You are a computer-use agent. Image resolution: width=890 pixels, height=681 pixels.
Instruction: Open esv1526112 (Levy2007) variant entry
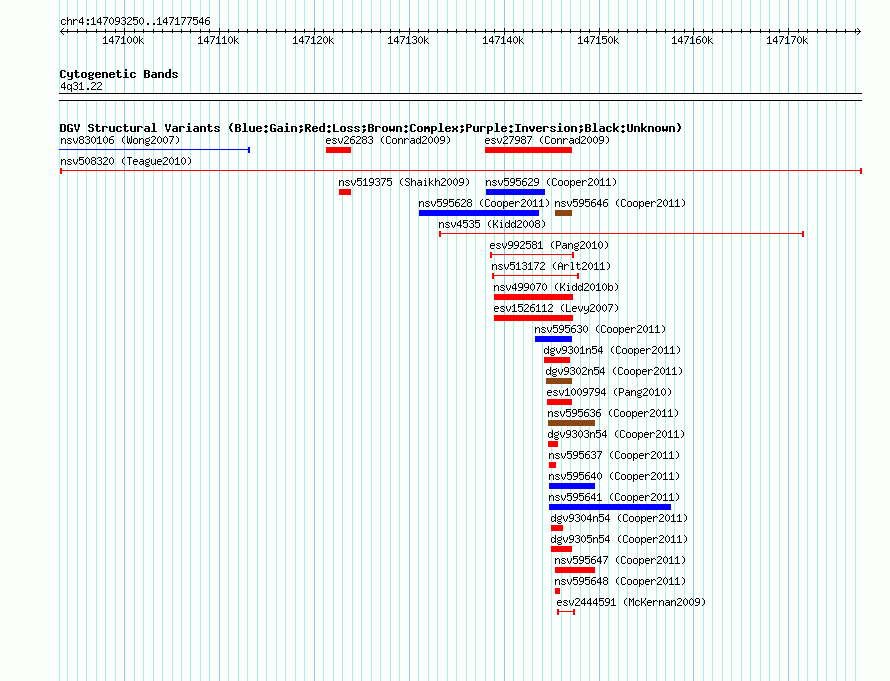556,308
